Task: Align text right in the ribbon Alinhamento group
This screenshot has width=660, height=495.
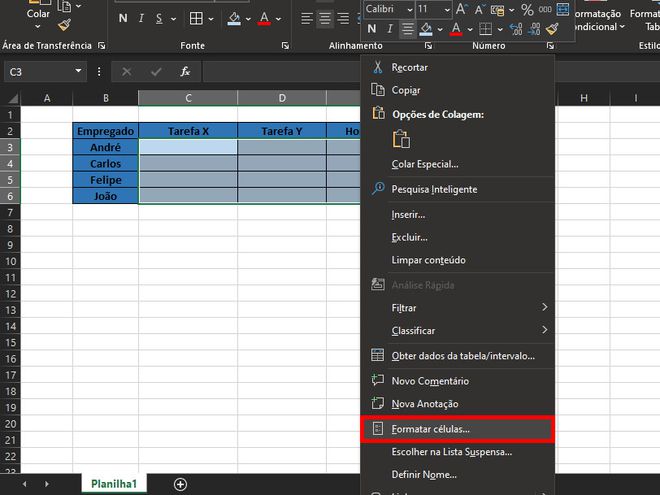Action: coord(343,19)
